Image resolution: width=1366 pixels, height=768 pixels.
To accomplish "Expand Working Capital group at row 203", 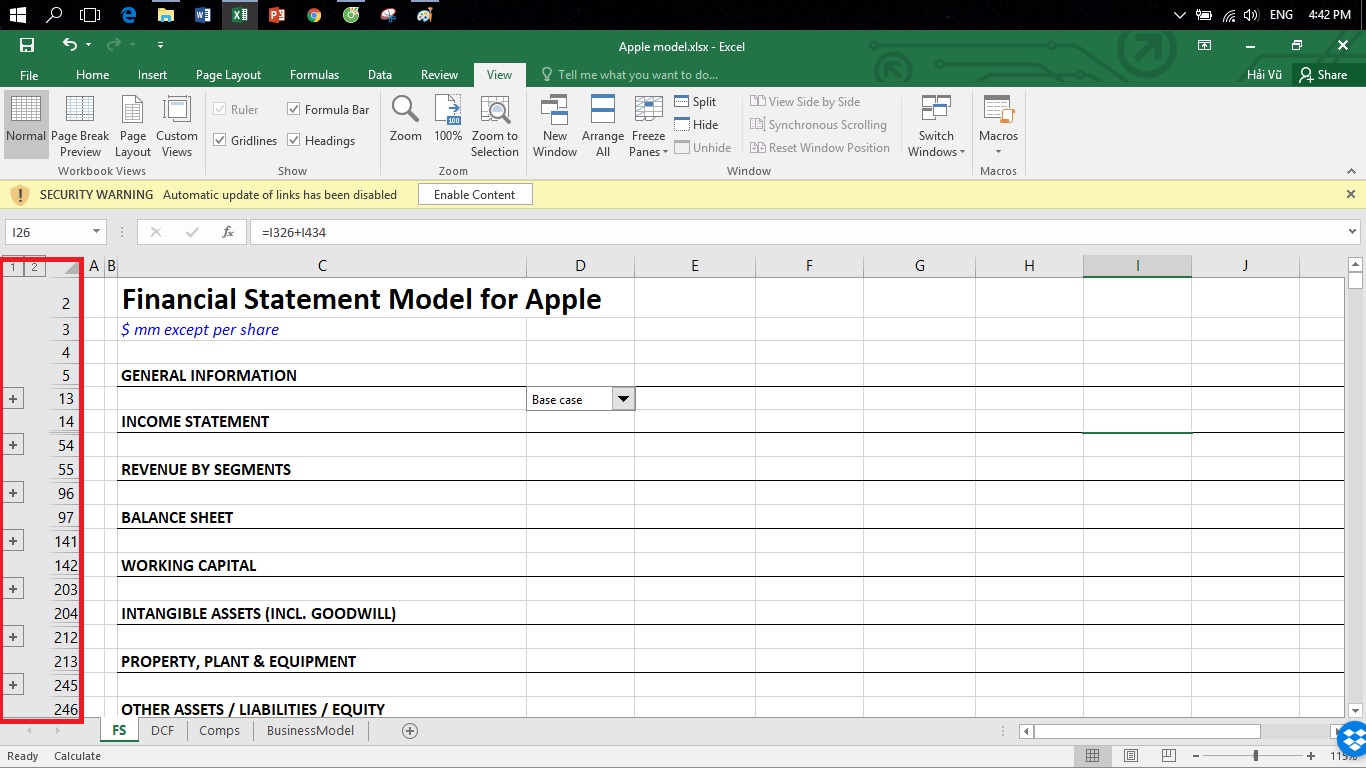I will 13,589.
